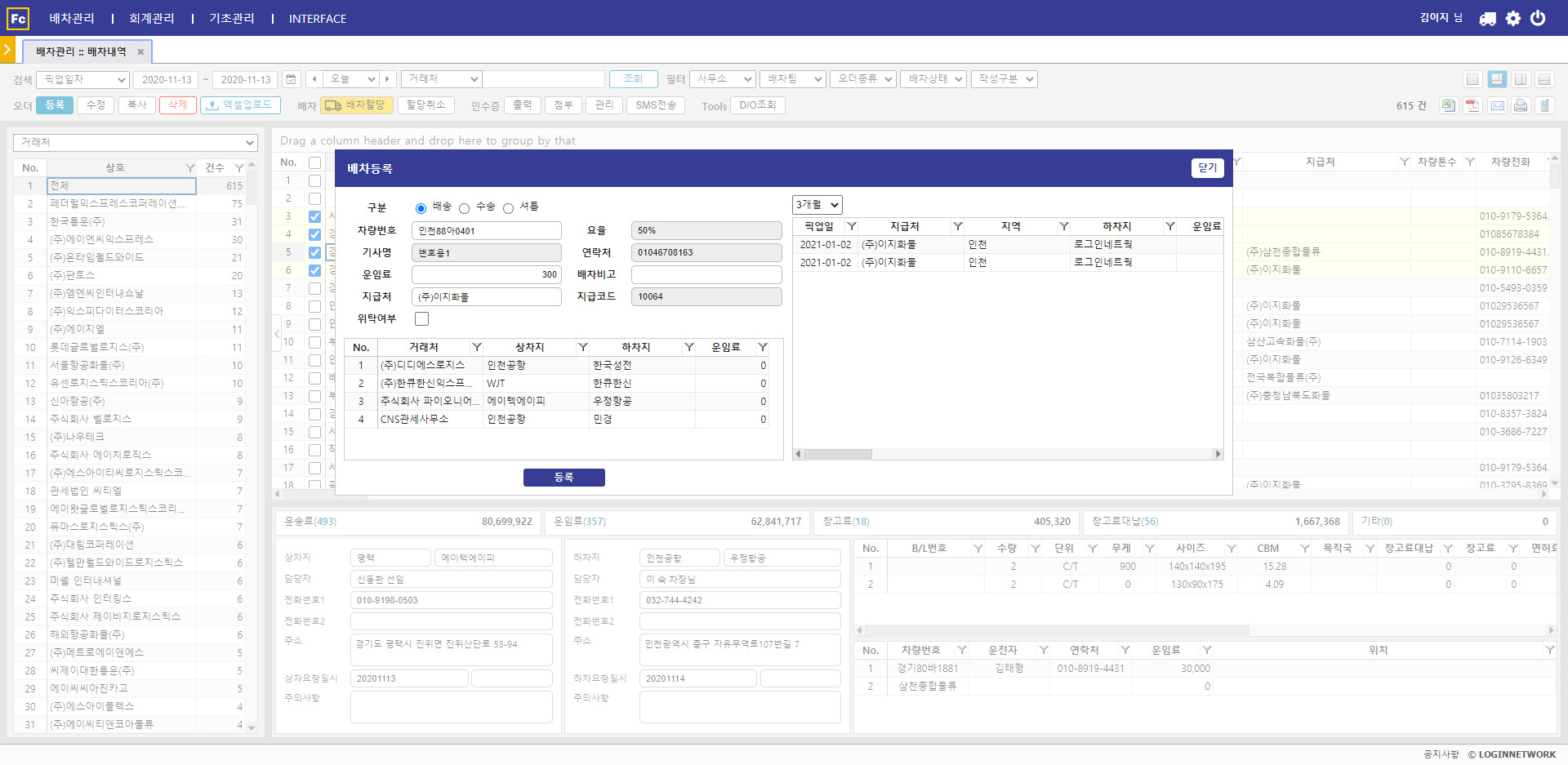
Task: Filter the 상차지 column in dialog order grid
Action: coord(583,347)
